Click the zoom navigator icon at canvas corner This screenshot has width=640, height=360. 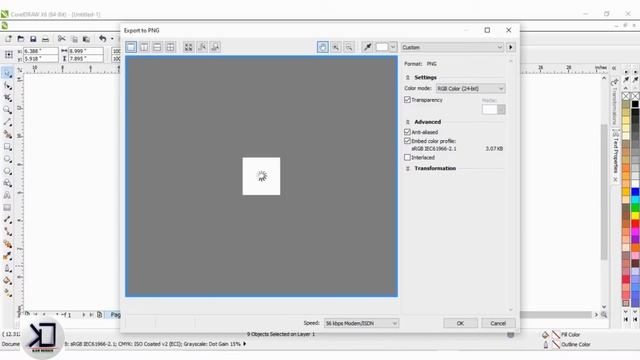pyautogui.click(x=604, y=315)
